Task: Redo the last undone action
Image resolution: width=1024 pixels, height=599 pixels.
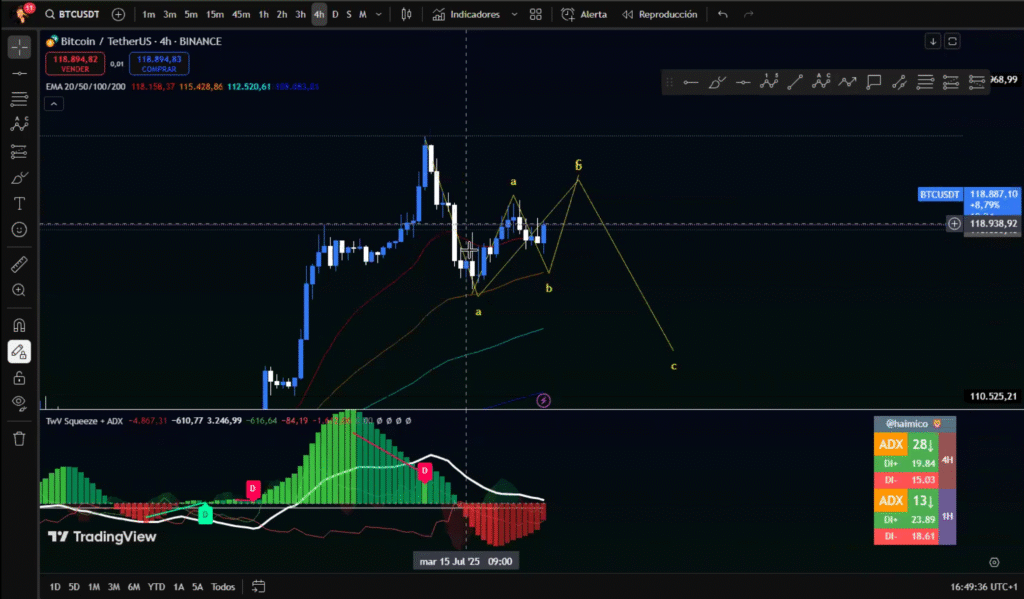Action: click(748, 14)
